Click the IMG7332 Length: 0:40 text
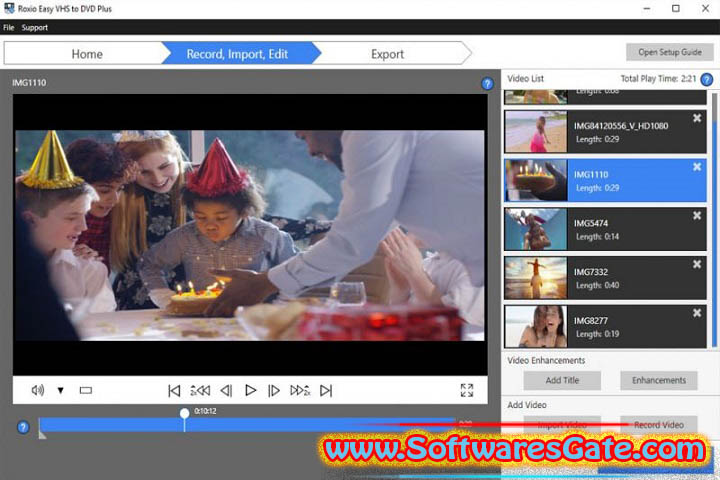The height and width of the screenshot is (480, 720). (x=597, y=285)
